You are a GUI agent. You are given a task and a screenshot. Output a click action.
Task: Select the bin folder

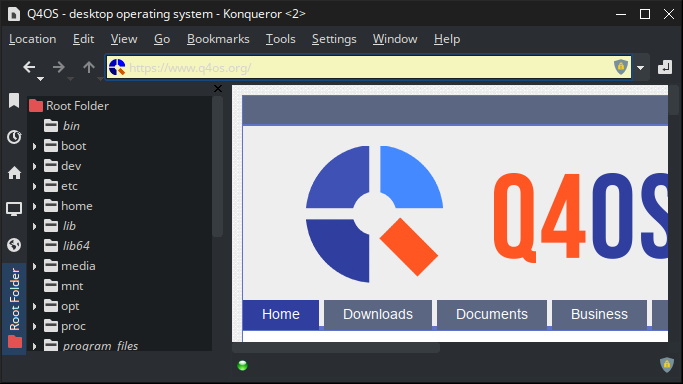62,126
